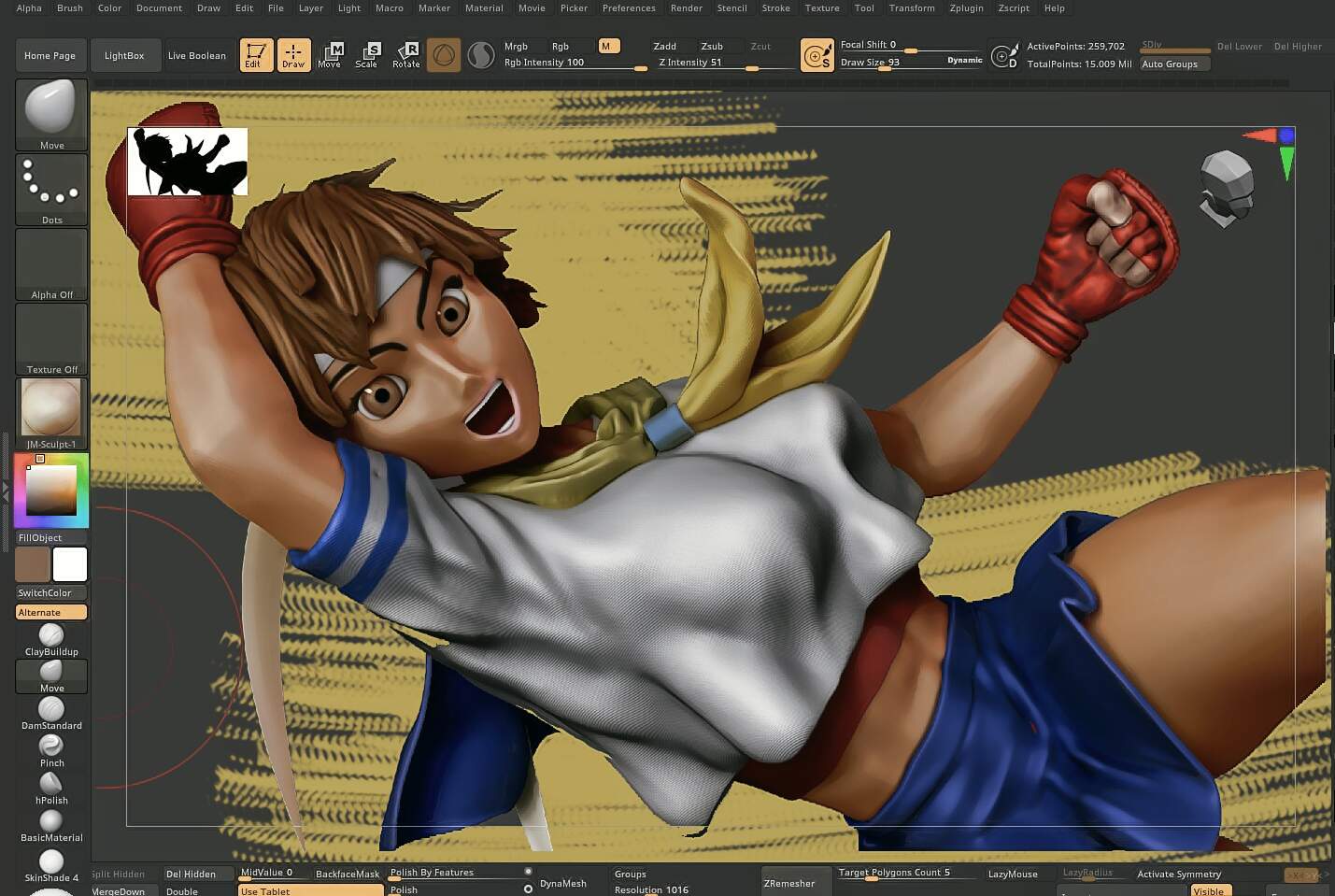Click the blue axis dot on orientation gizmo
Viewport: 1335px width, 896px height.
pos(1286,135)
